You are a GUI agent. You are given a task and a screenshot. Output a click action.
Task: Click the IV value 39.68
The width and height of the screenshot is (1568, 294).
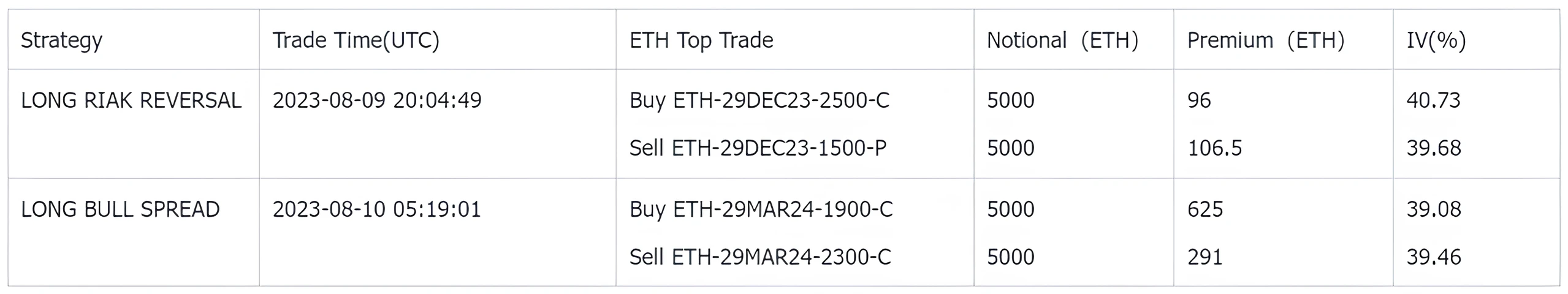tap(1434, 148)
